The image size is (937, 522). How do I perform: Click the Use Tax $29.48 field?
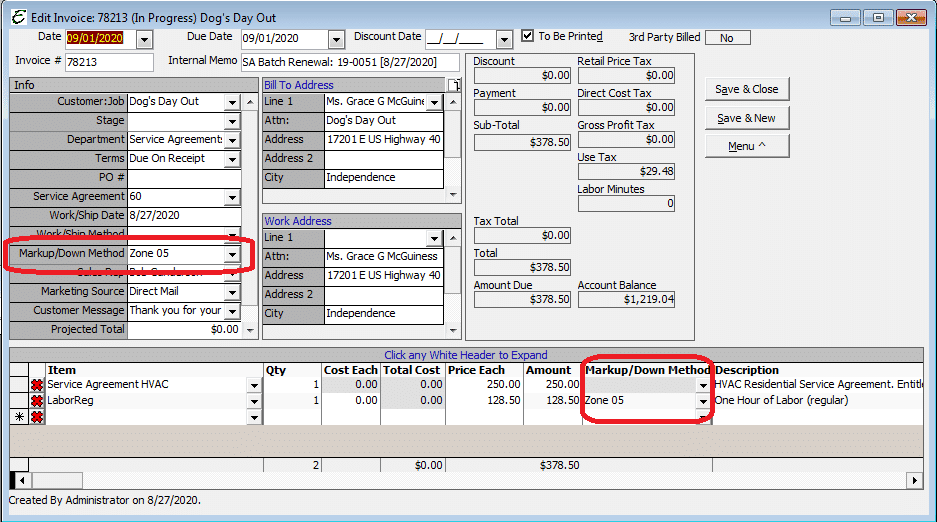click(x=626, y=171)
